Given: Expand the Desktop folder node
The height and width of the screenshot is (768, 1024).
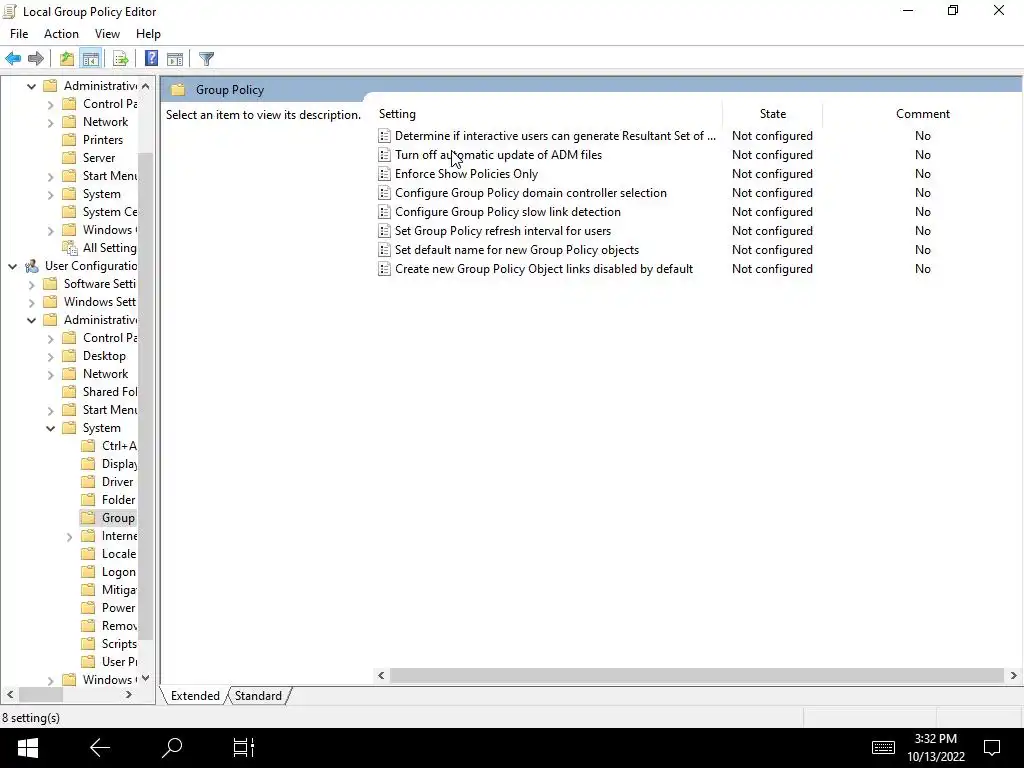Looking at the screenshot, I should [50, 357].
